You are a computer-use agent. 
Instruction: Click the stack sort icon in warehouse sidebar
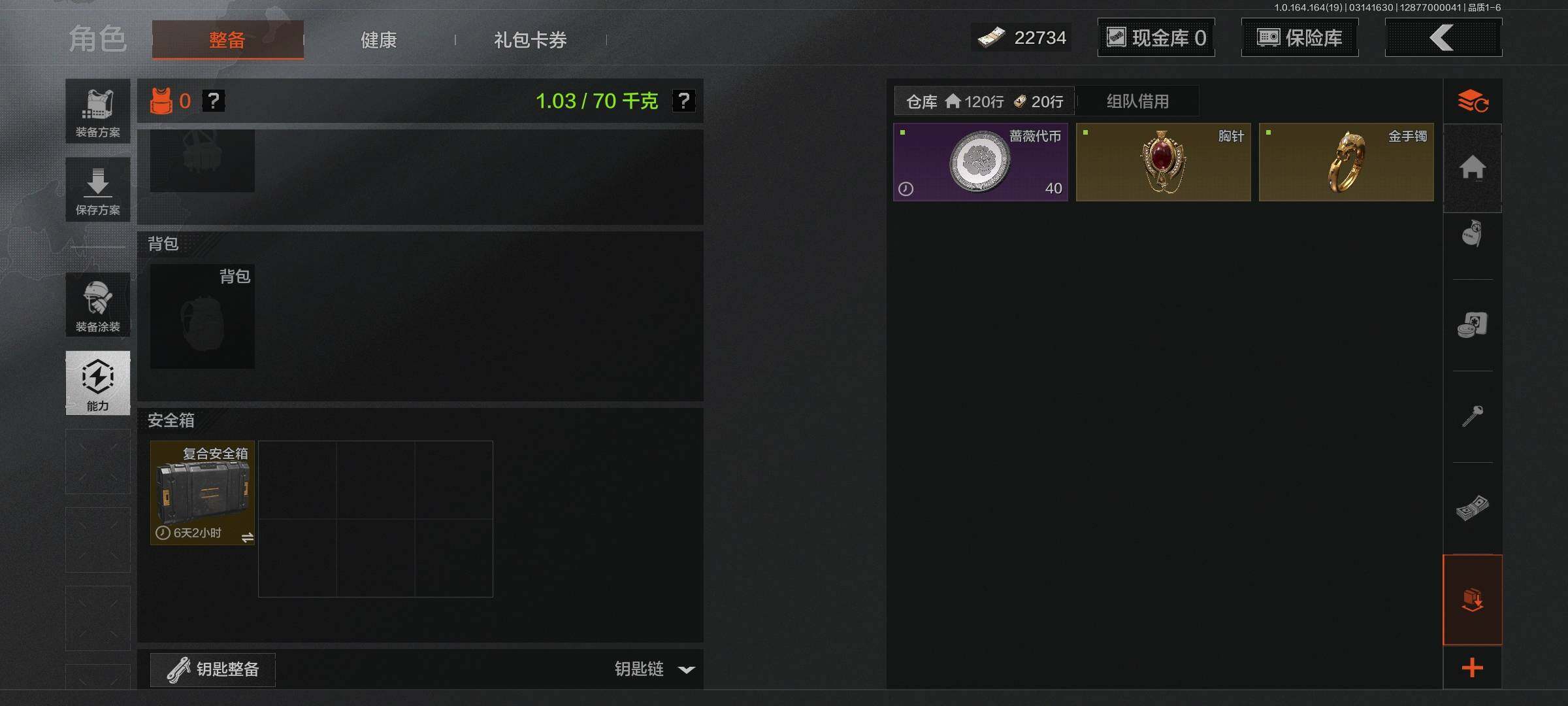[1473, 101]
